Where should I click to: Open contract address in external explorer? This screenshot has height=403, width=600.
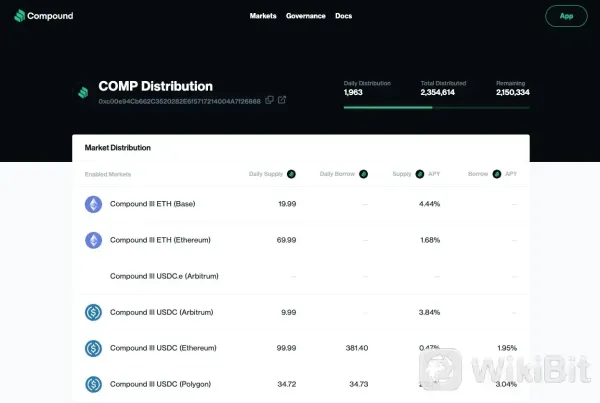[x=282, y=100]
